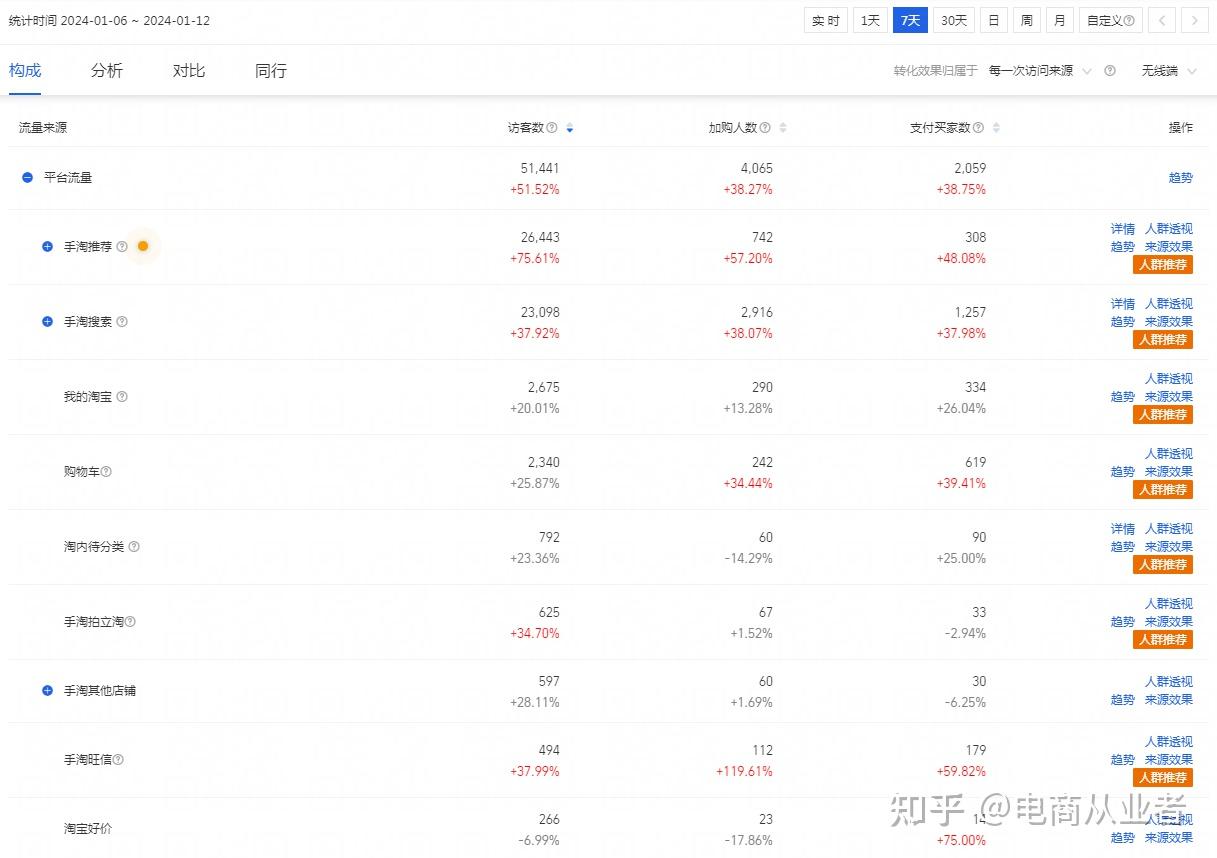Show help icon next to 淘内待分类

134,547
